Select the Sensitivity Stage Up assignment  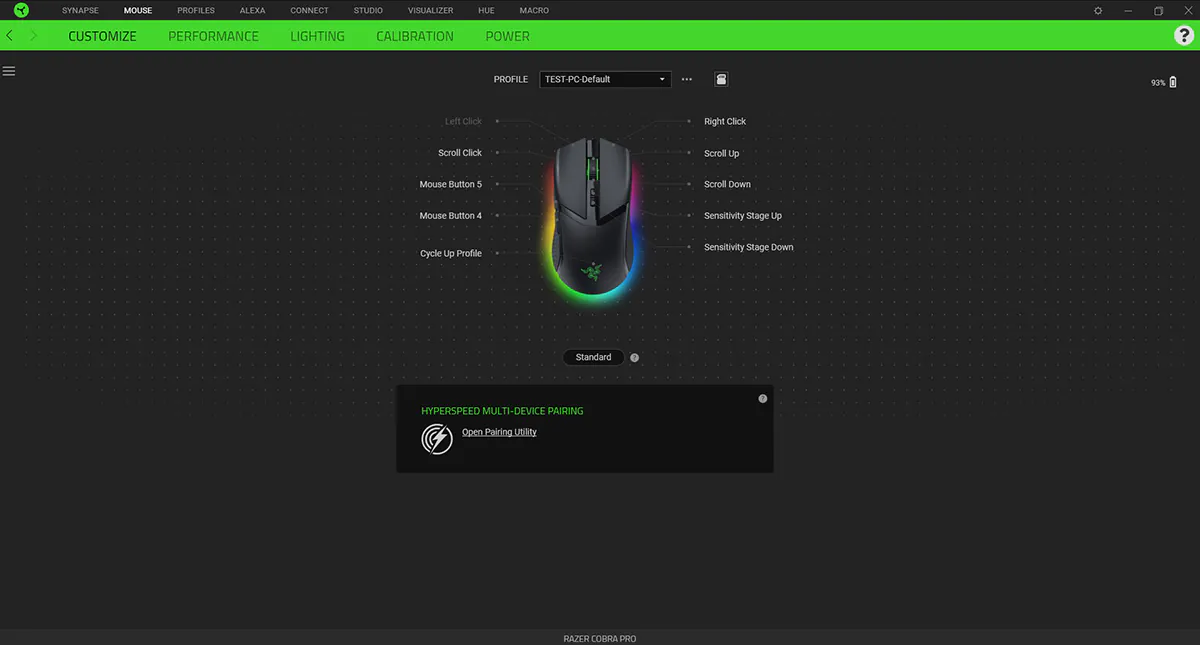tap(743, 215)
